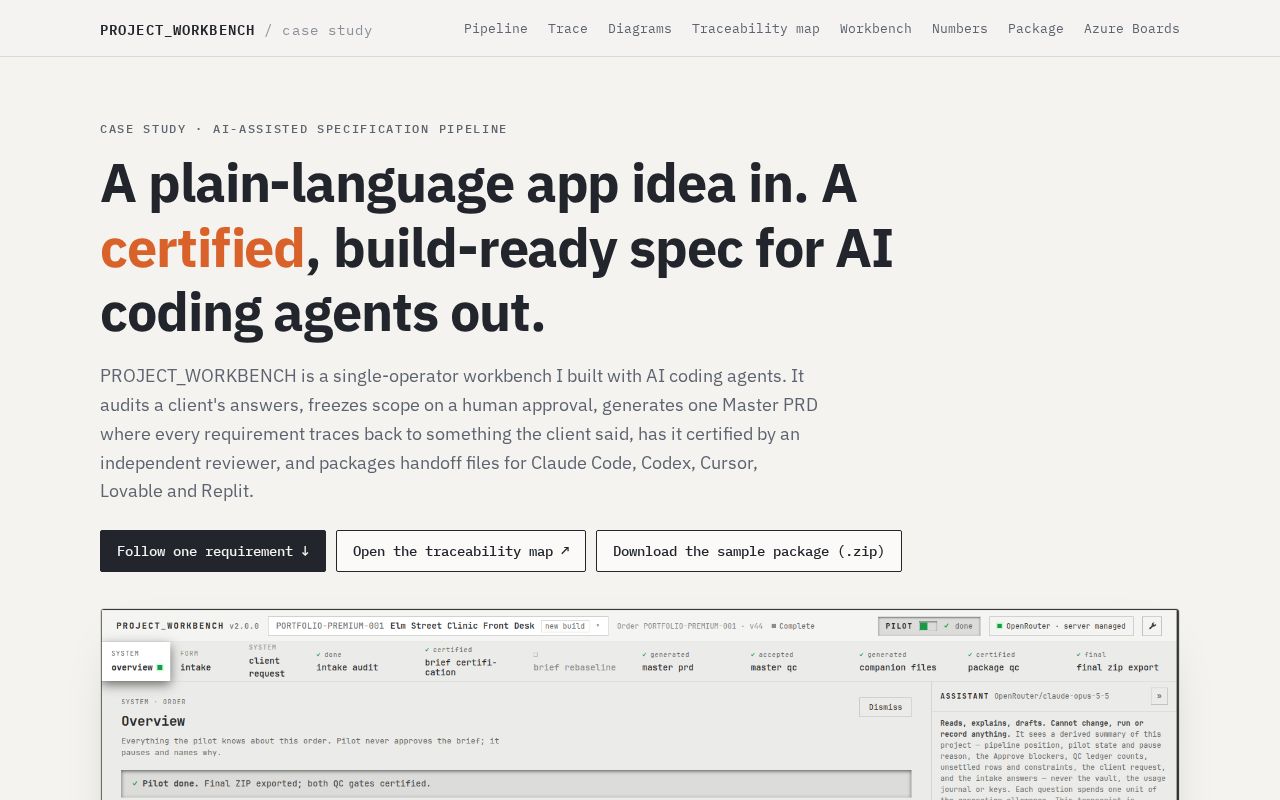Open the companion files pipeline tab
Viewport: 1280px width, 800px height.
(898, 661)
